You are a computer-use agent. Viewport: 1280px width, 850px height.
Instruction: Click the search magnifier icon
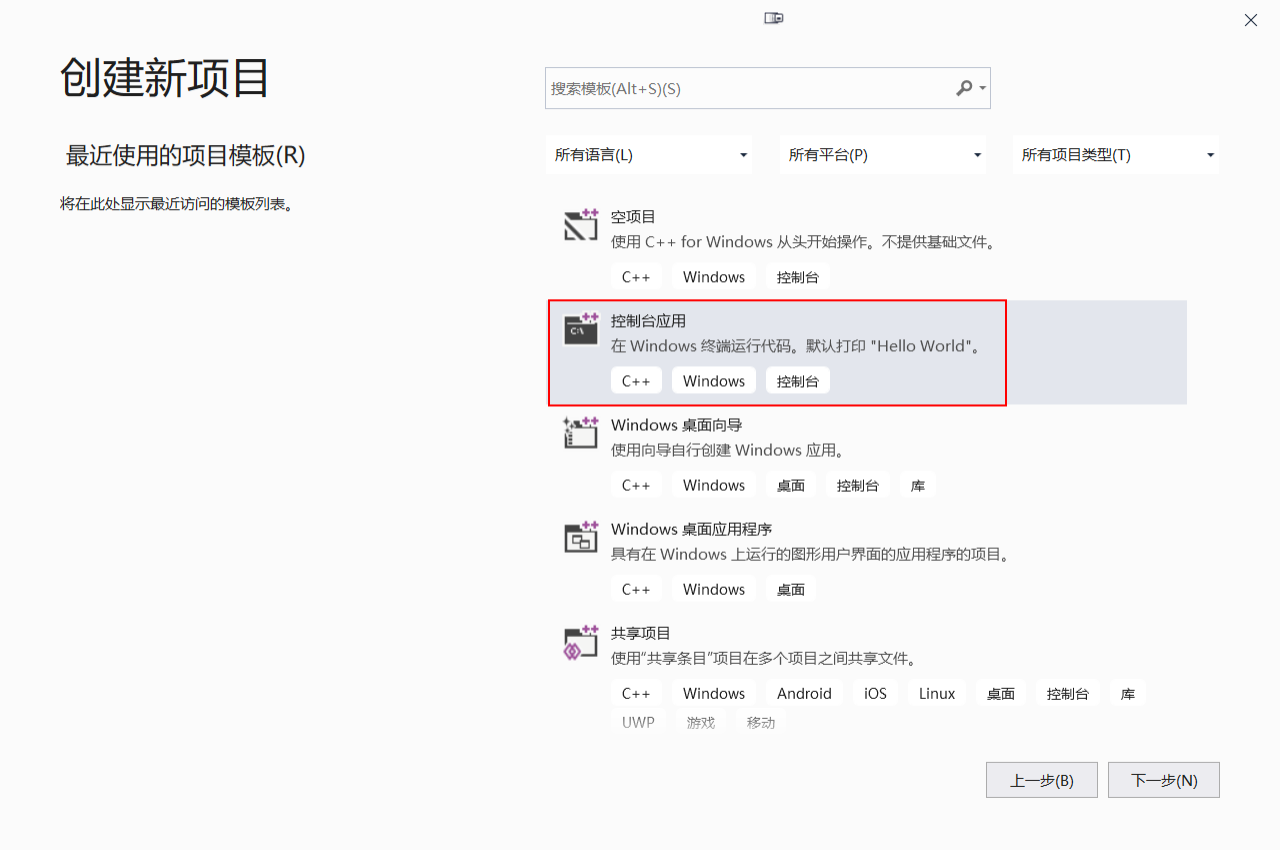pyautogui.click(x=964, y=88)
